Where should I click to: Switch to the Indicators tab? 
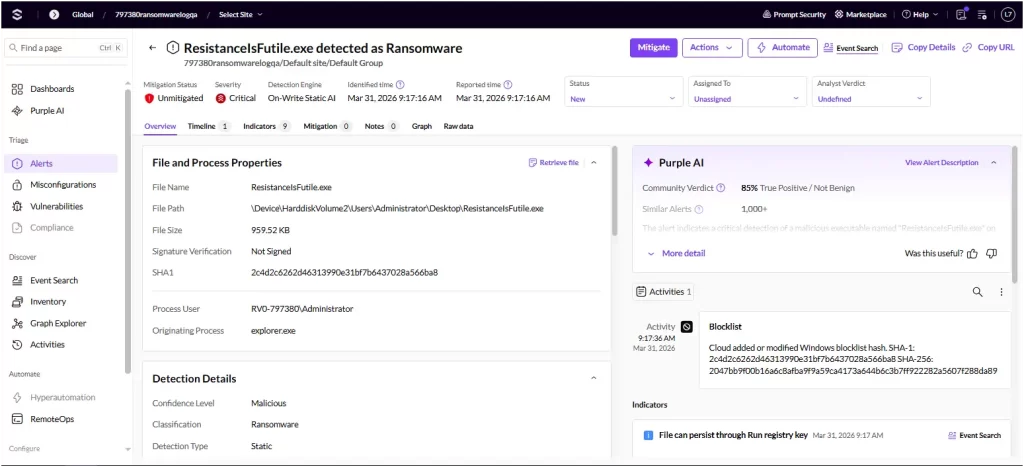pos(266,126)
